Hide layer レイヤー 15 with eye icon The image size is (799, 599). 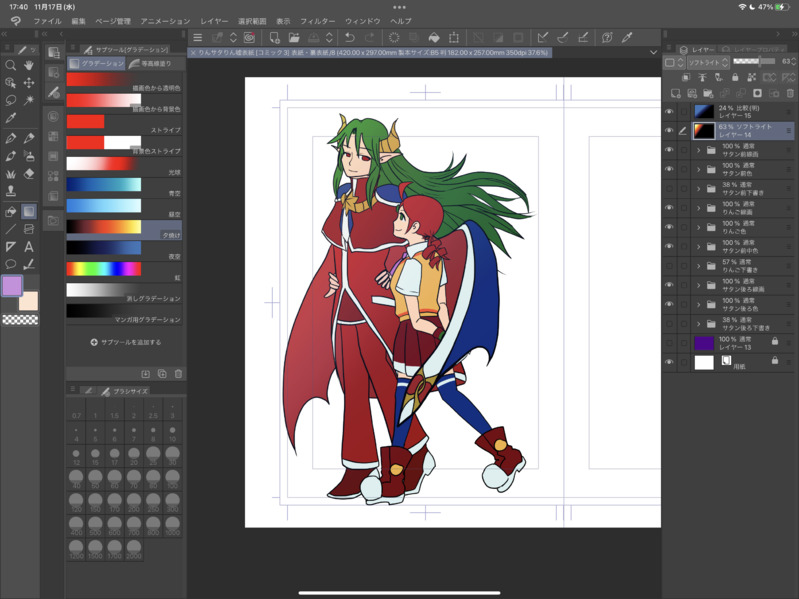(669, 111)
